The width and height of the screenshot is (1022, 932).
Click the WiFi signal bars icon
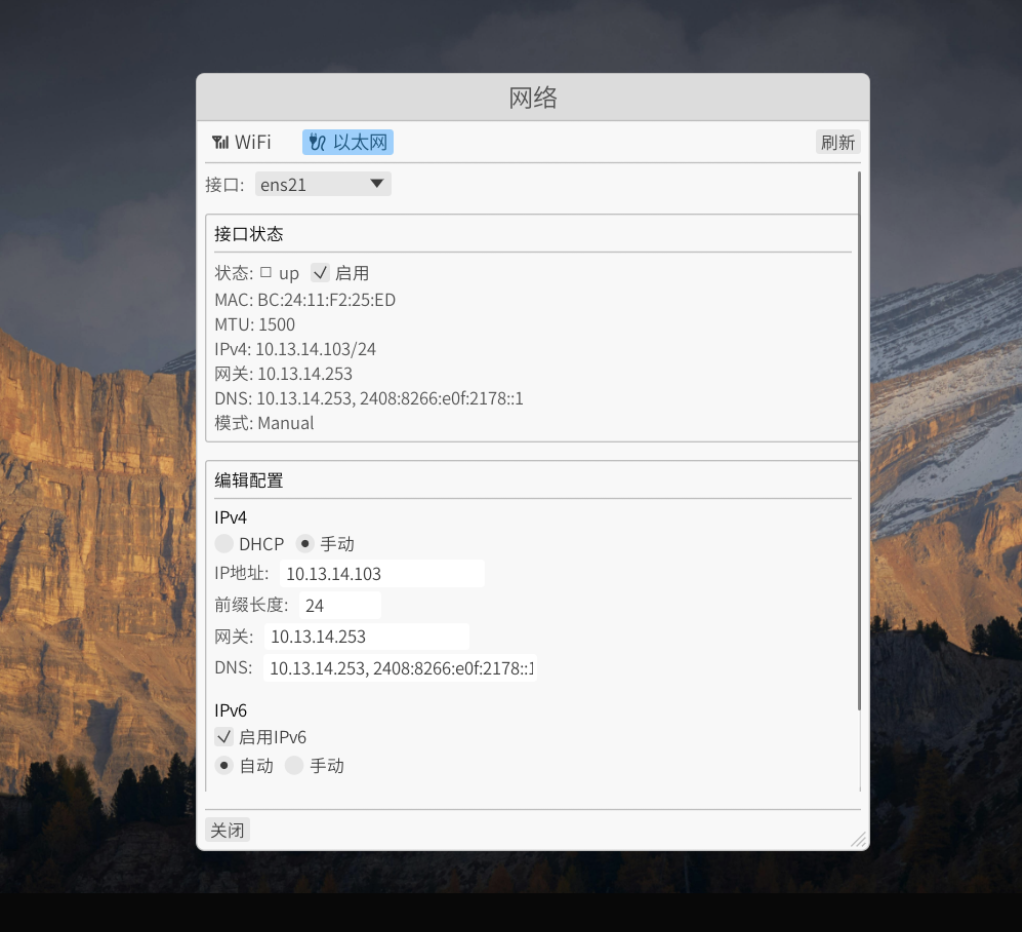click(x=220, y=142)
